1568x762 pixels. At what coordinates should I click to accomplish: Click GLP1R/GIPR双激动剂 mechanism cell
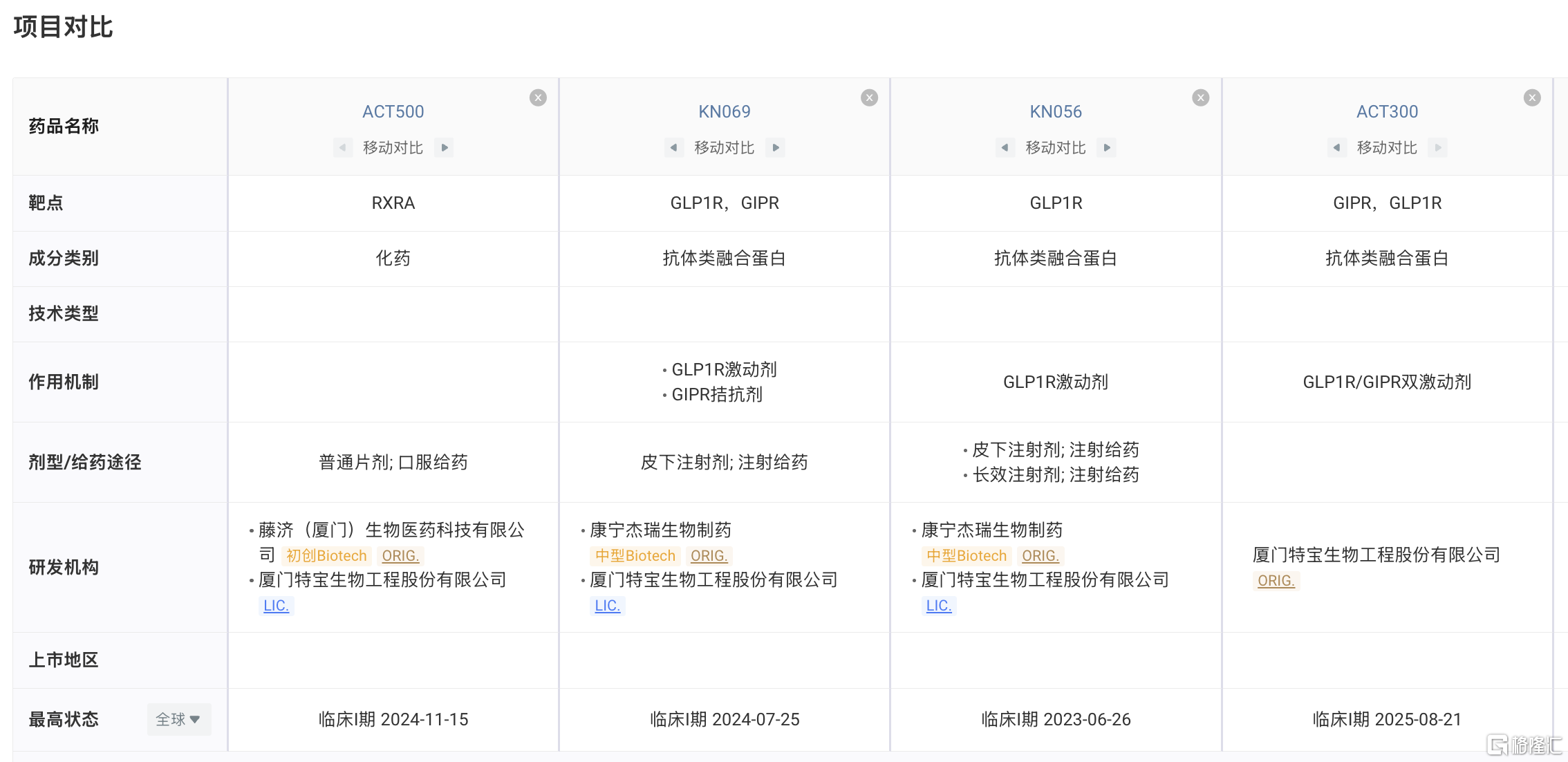click(x=1387, y=382)
